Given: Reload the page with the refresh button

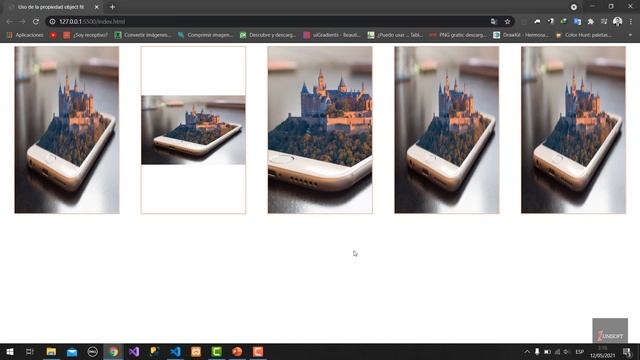Looking at the screenshot, I should [x=36, y=22].
